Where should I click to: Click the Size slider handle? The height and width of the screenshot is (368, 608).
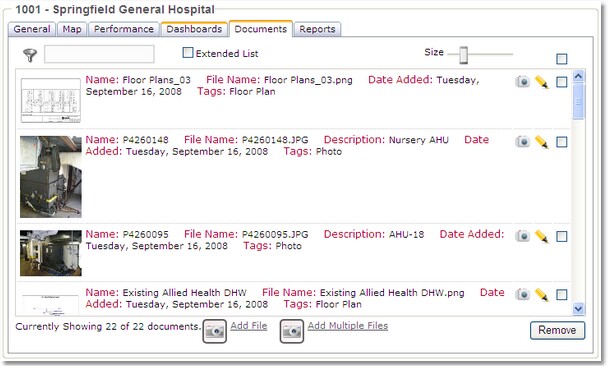click(x=464, y=55)
